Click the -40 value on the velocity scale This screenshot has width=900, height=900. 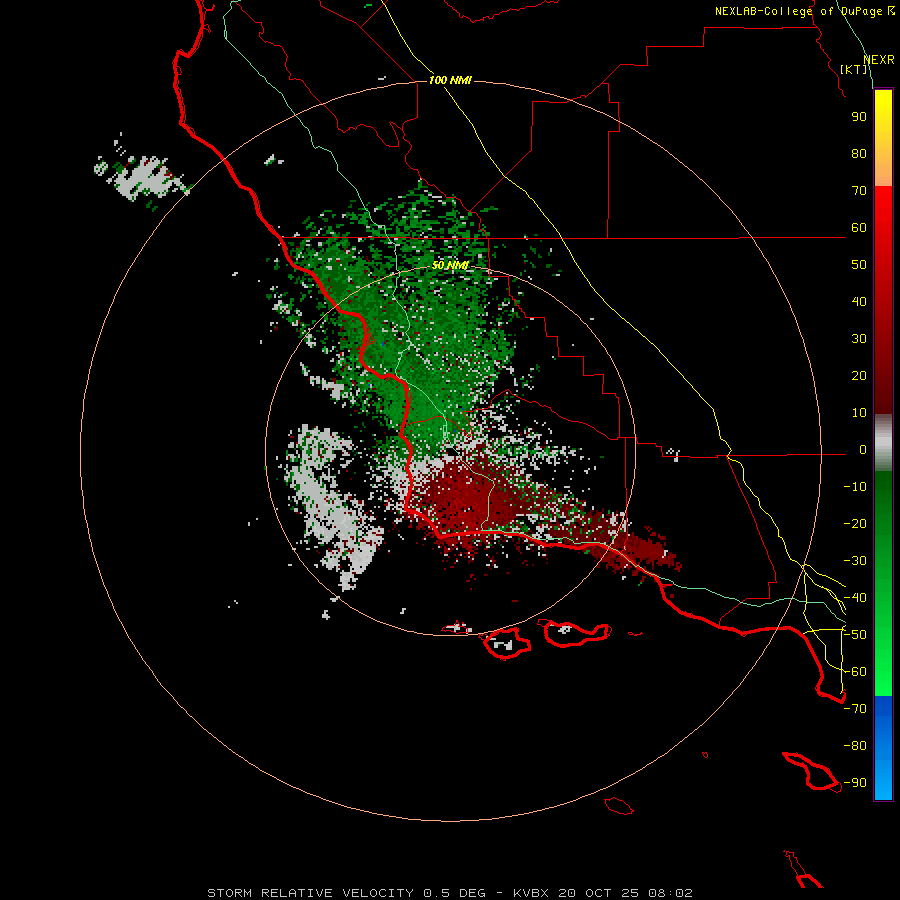point(855,598)
